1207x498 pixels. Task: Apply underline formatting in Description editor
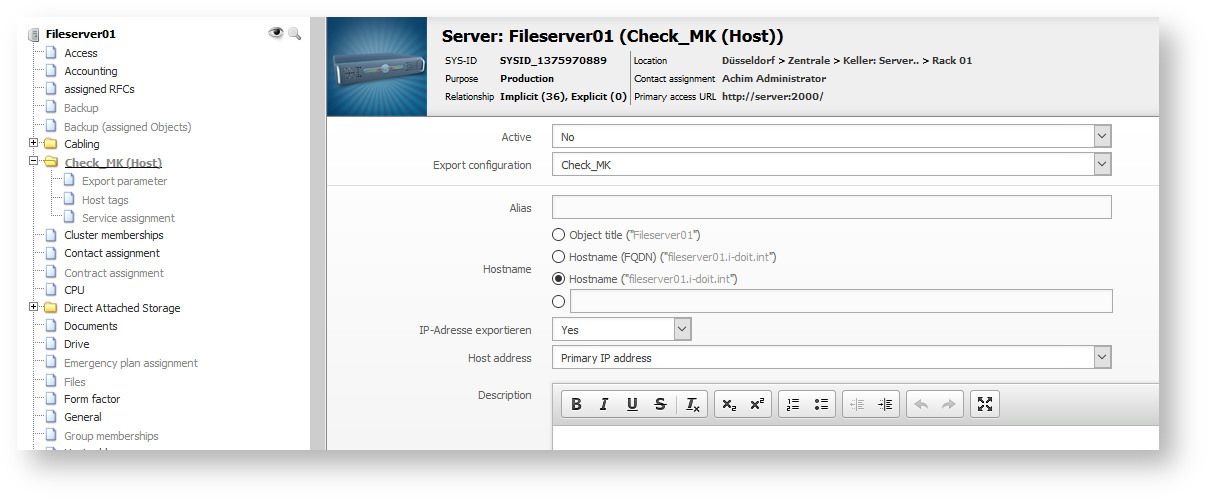[632, 404]
